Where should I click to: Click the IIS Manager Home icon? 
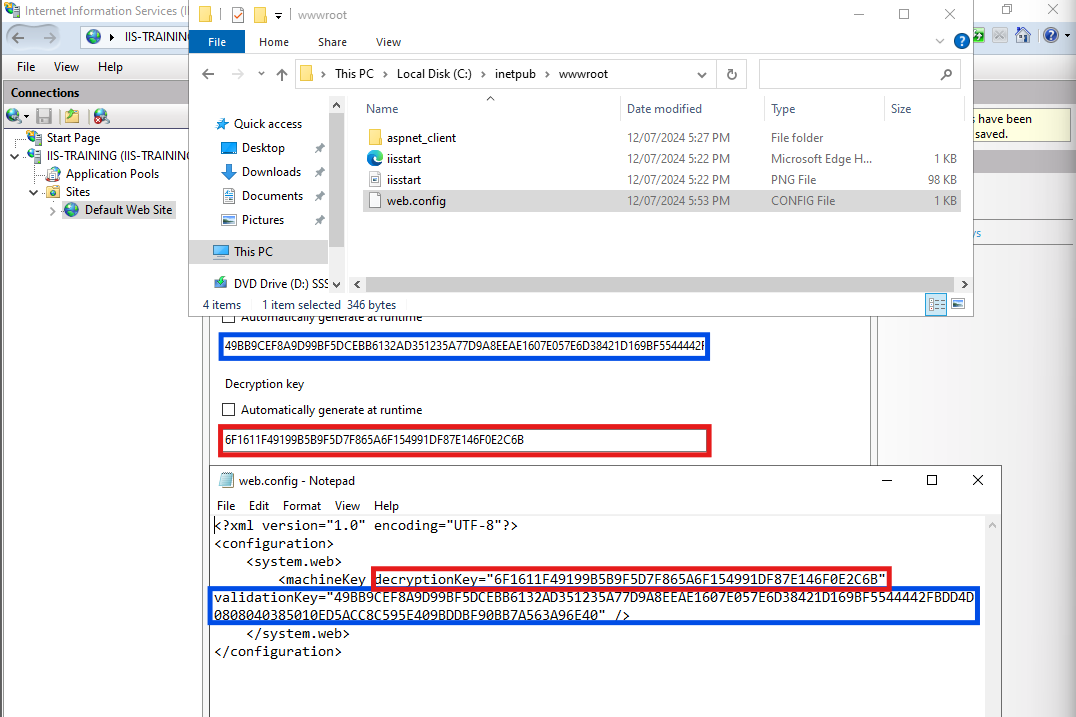point(1023,35)
